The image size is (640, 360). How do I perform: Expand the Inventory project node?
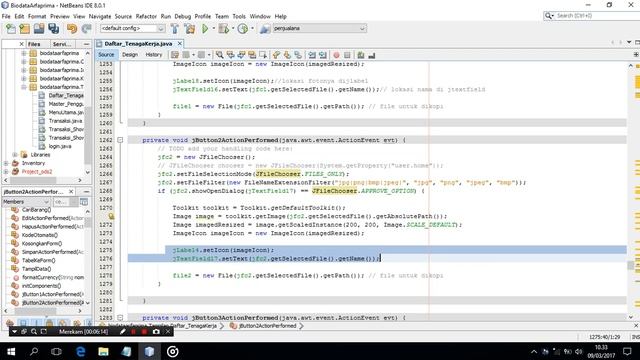(x=6, y=163)
